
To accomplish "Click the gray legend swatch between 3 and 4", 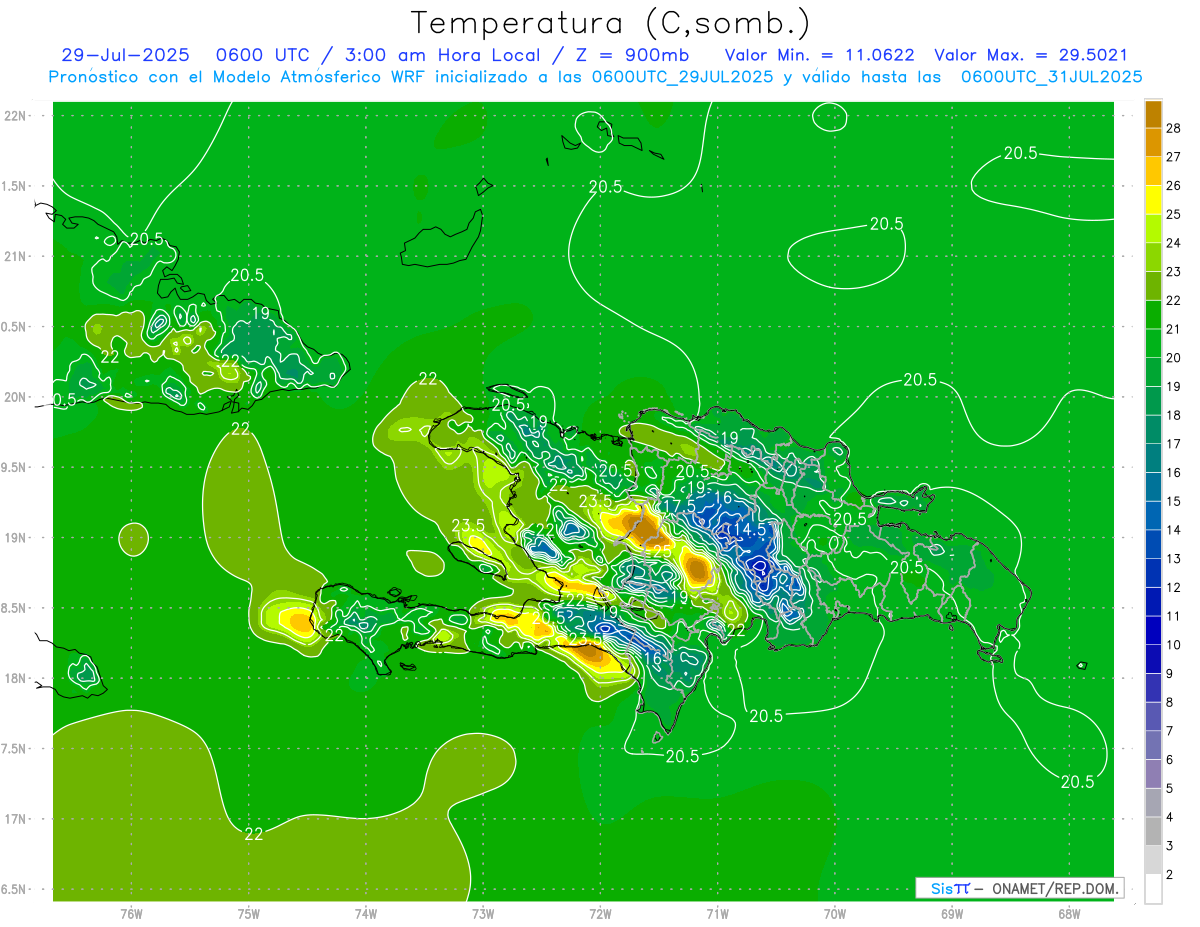I will (x=1153, y=831).
